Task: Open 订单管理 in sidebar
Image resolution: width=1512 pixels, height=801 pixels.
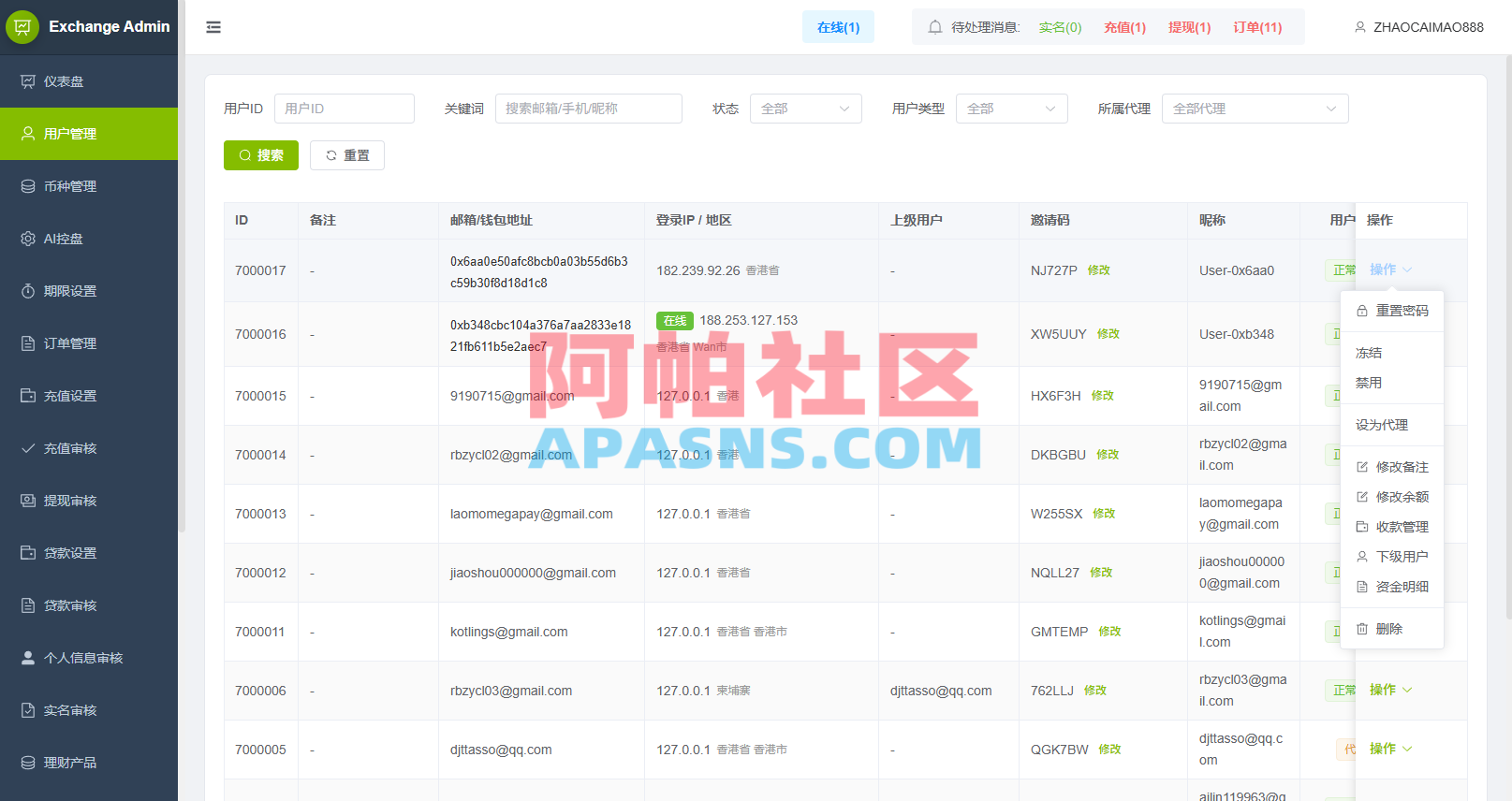Action: pos(89,343)
